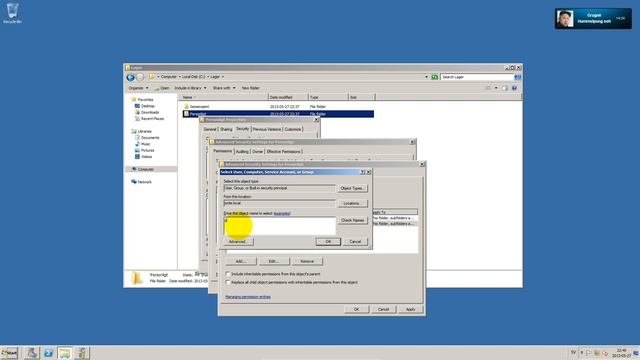The image size is (640, 360).
Task: Open Managing permission entries link
Action: 248,297
